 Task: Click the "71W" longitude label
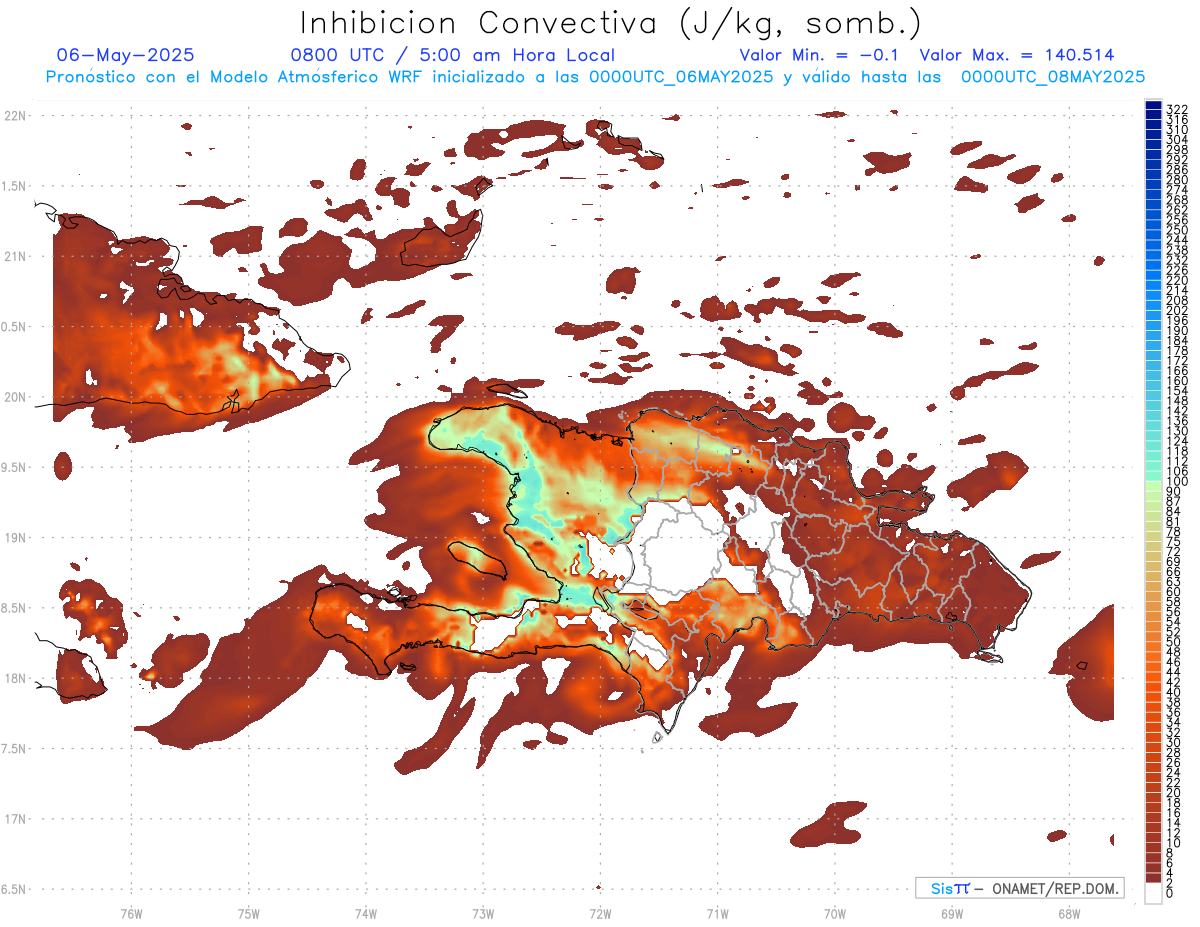(717, 913)
